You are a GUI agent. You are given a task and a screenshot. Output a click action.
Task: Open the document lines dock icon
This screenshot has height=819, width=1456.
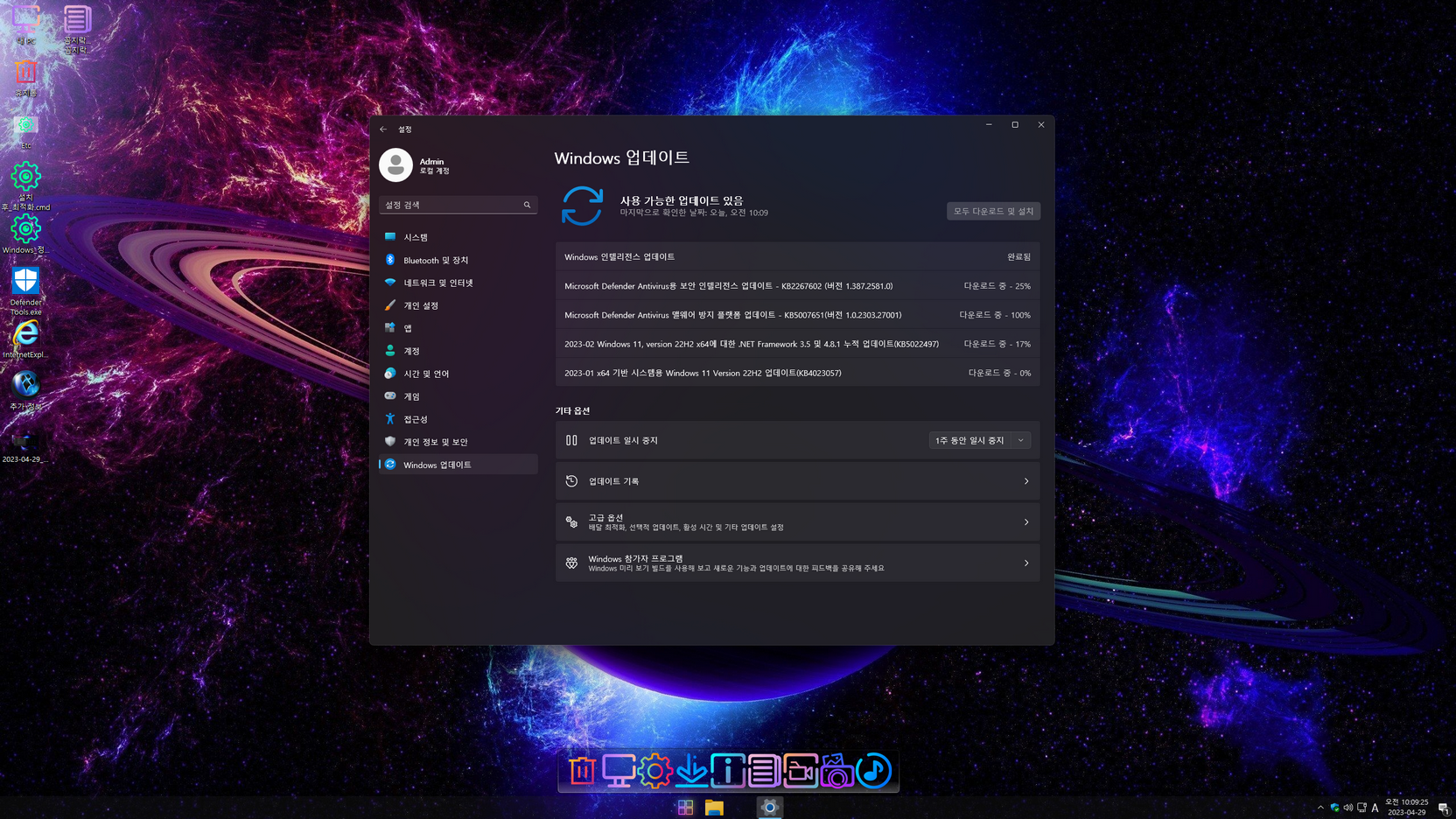coord(764,771)
